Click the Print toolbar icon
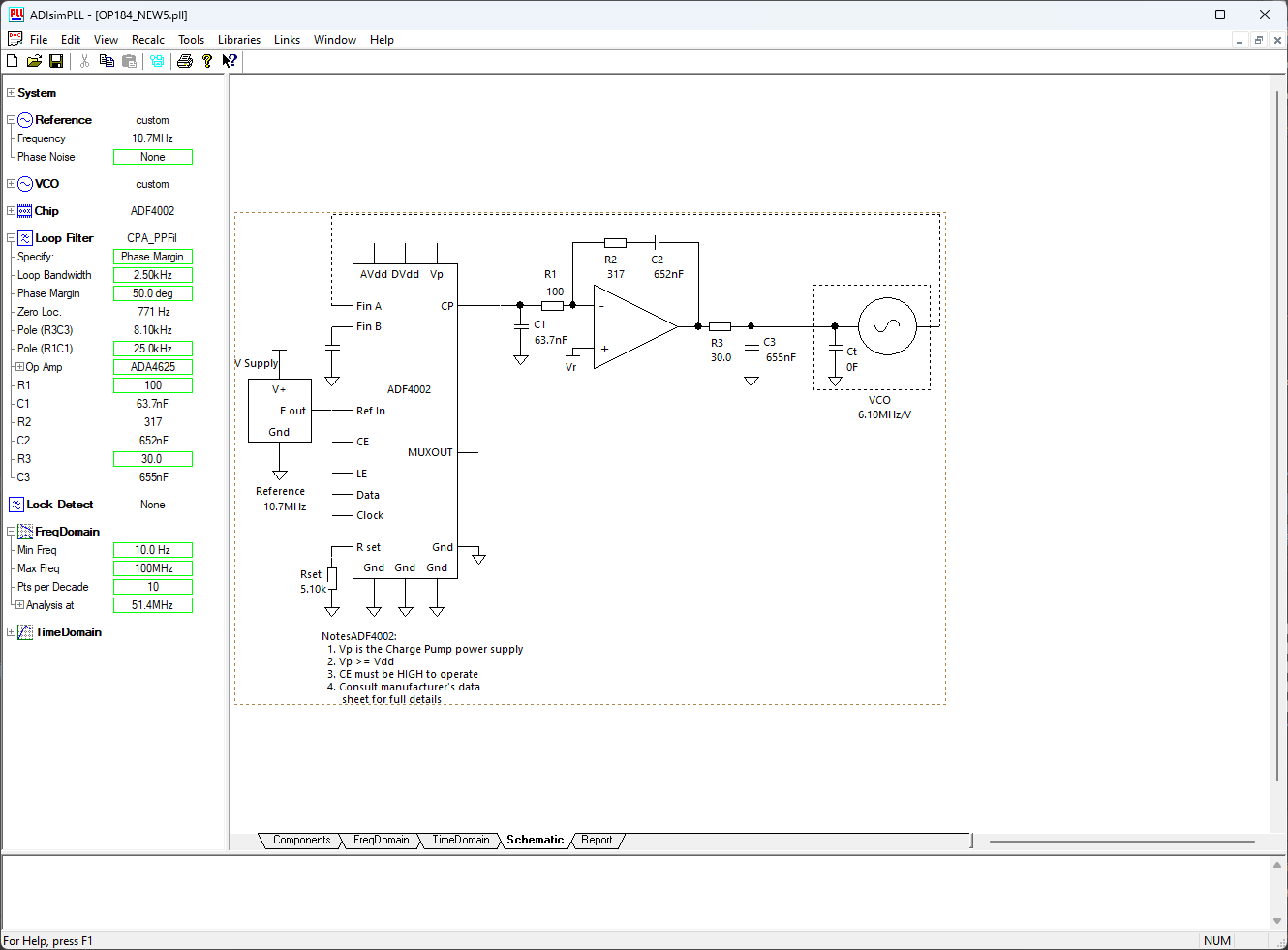This screenshot has height=950, width=1288. click(185, 61)
